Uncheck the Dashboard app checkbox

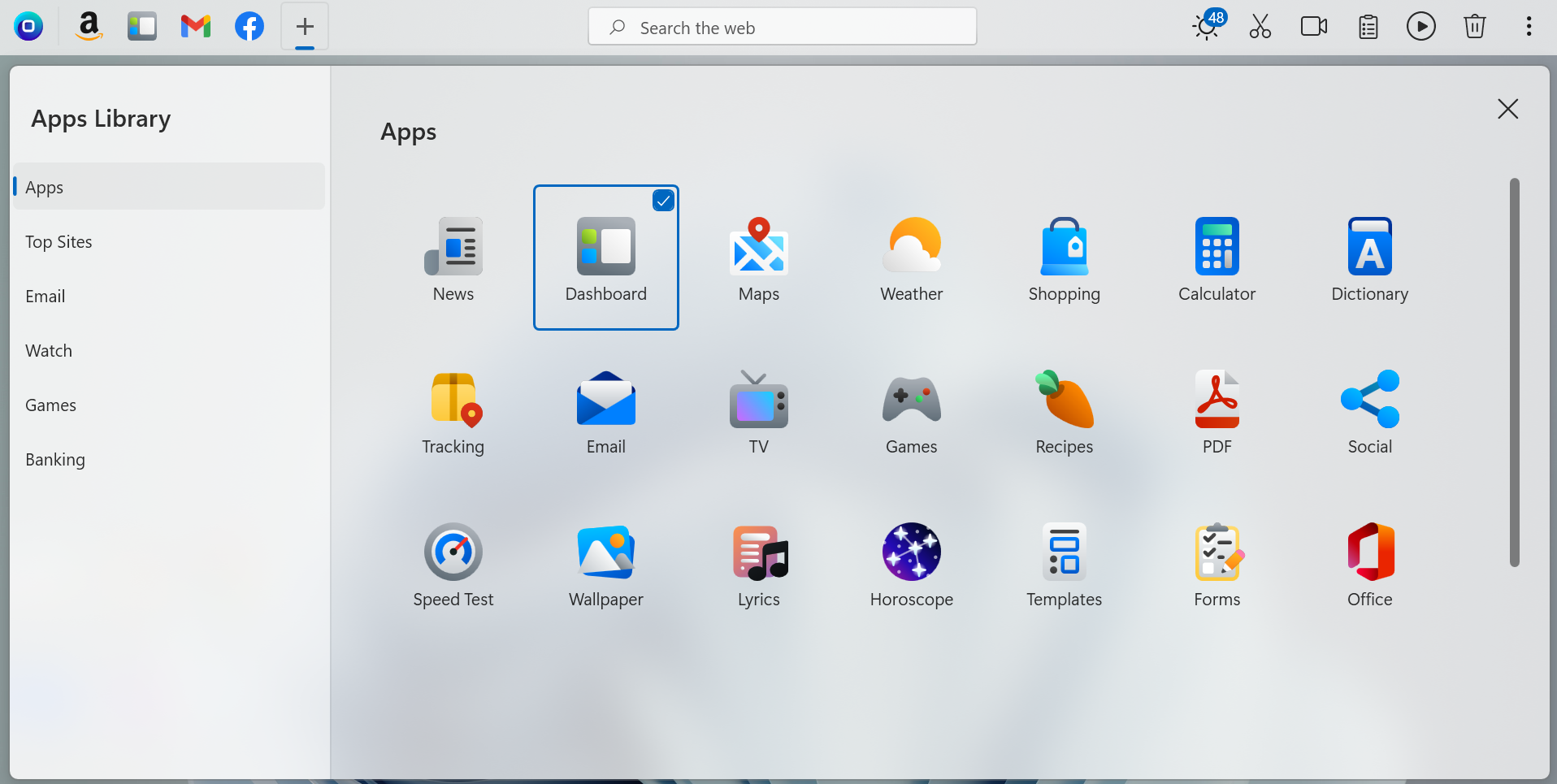[663, 200]
